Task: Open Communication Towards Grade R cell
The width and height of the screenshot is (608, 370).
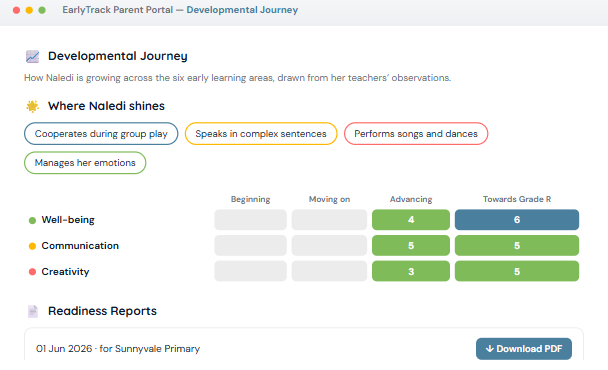Action: 517,246
